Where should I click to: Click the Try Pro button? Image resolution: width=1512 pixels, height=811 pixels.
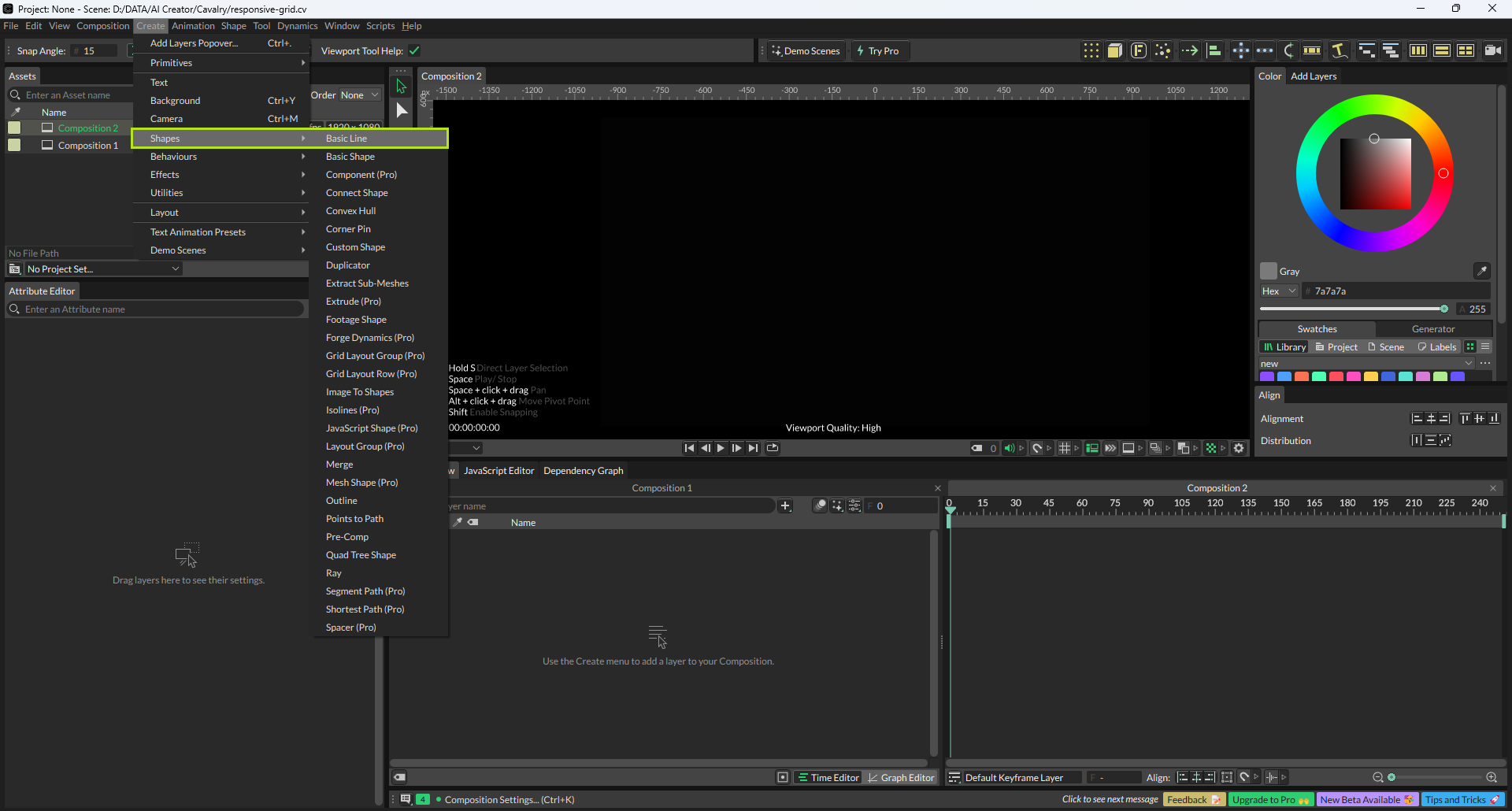(x=879, y=50)
